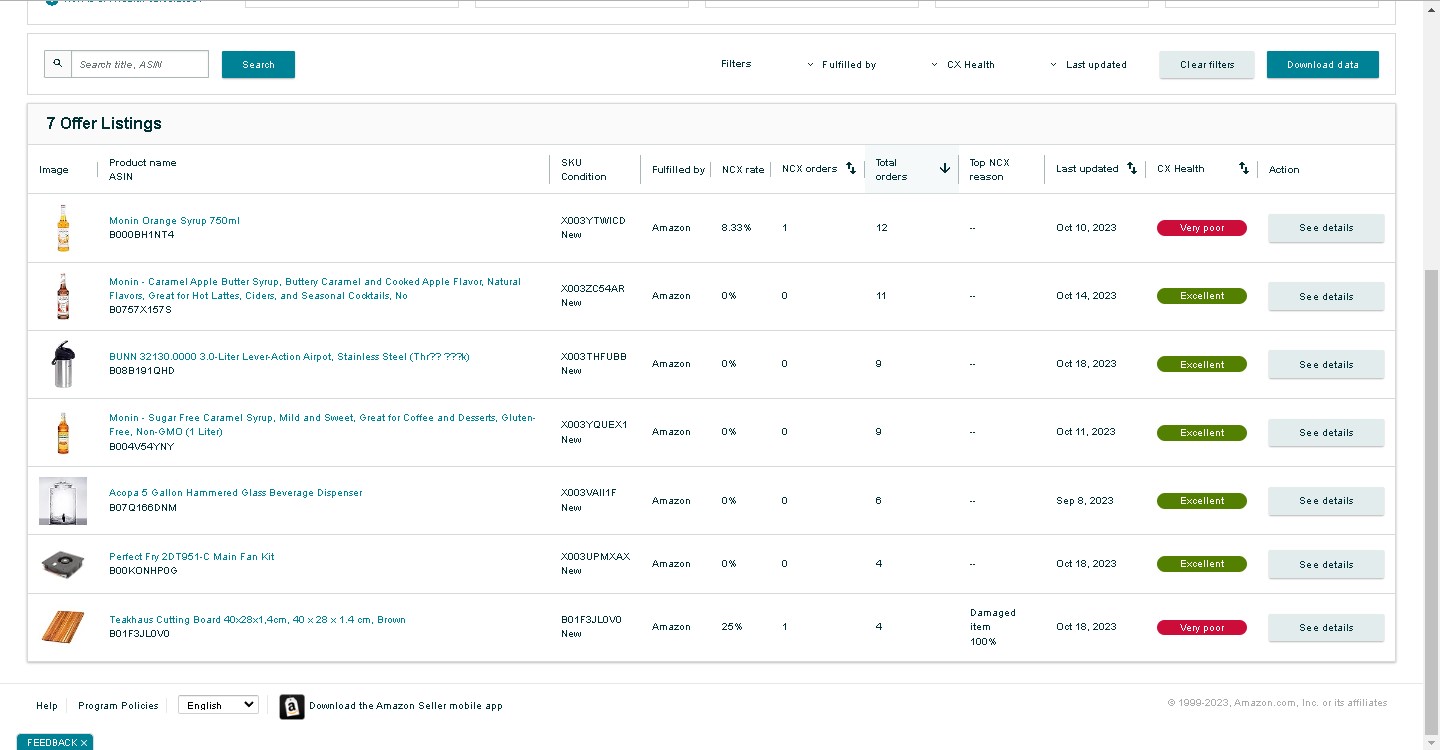
Task: Sort by CX Health using arrows icon
Action: coord(1244,169)
